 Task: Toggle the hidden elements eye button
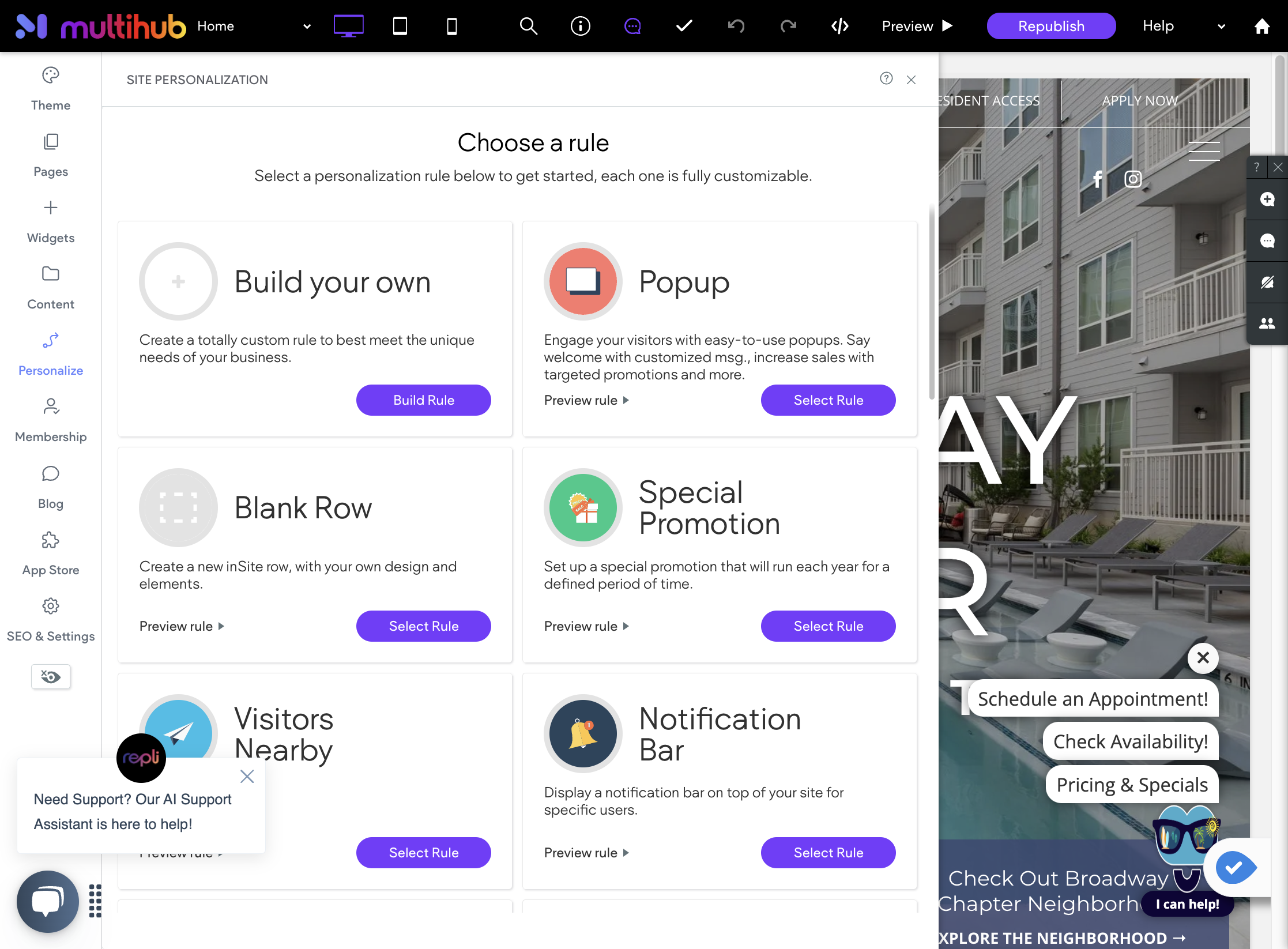tap(51, 676)
